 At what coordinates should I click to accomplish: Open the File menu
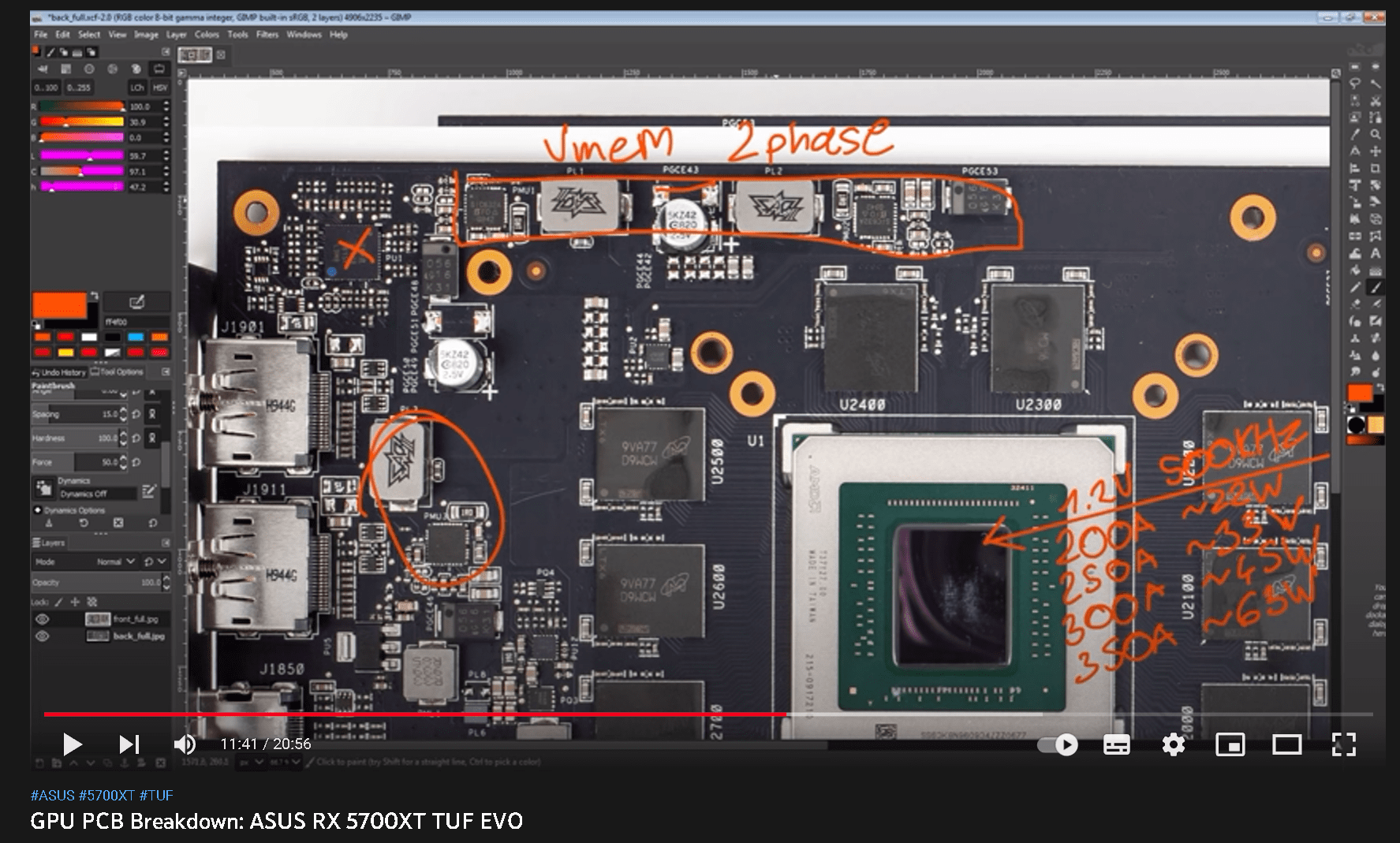pyautogui.click(x=41, y=35)
